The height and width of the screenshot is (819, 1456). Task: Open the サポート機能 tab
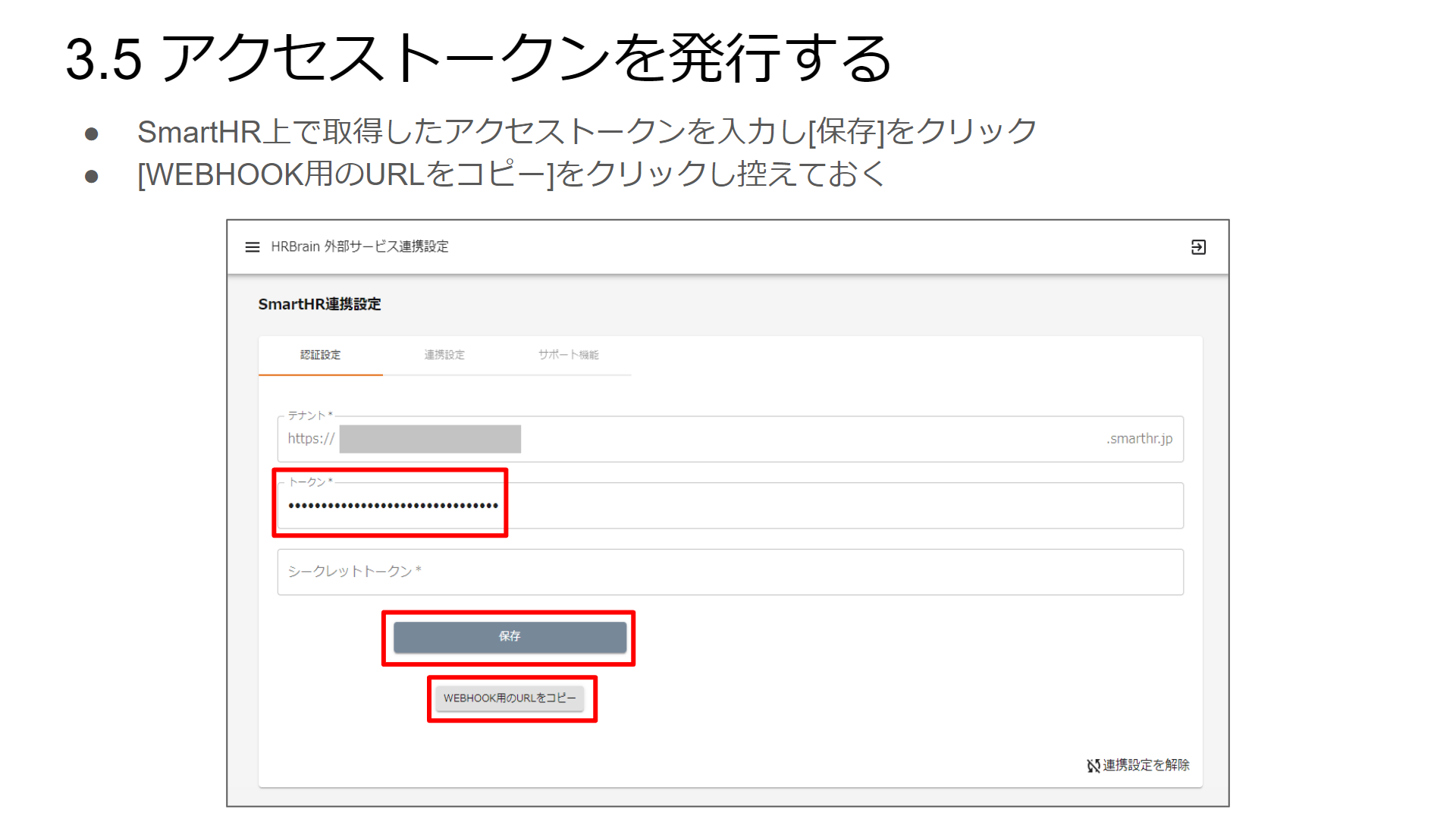tap(569, 355)
